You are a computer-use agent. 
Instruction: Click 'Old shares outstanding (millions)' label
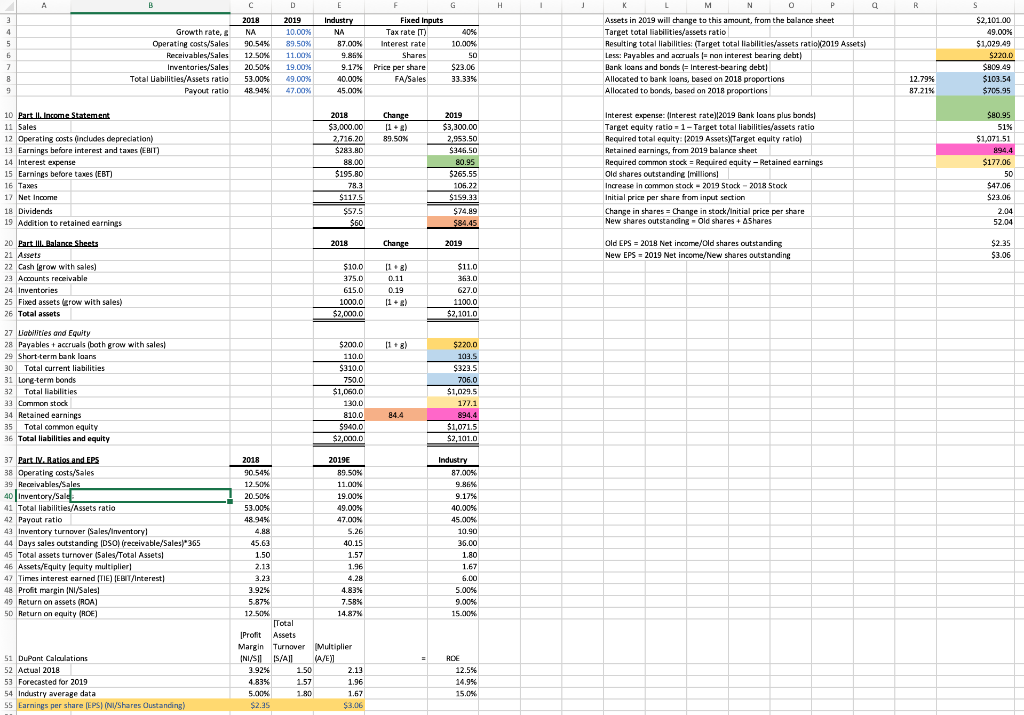point(662,174)
